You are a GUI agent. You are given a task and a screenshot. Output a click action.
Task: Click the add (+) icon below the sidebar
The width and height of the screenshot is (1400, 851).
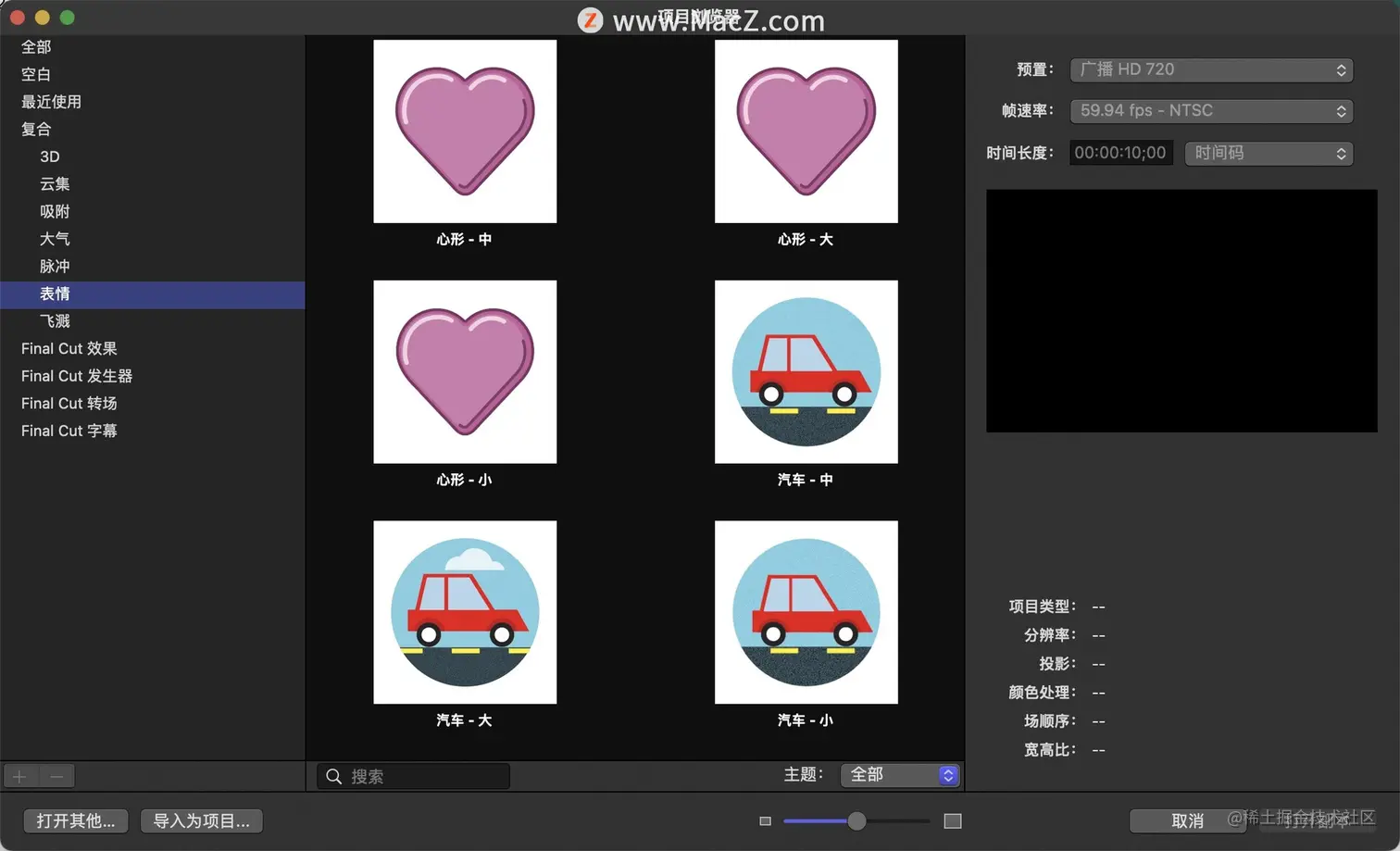[x=19, y=776]
